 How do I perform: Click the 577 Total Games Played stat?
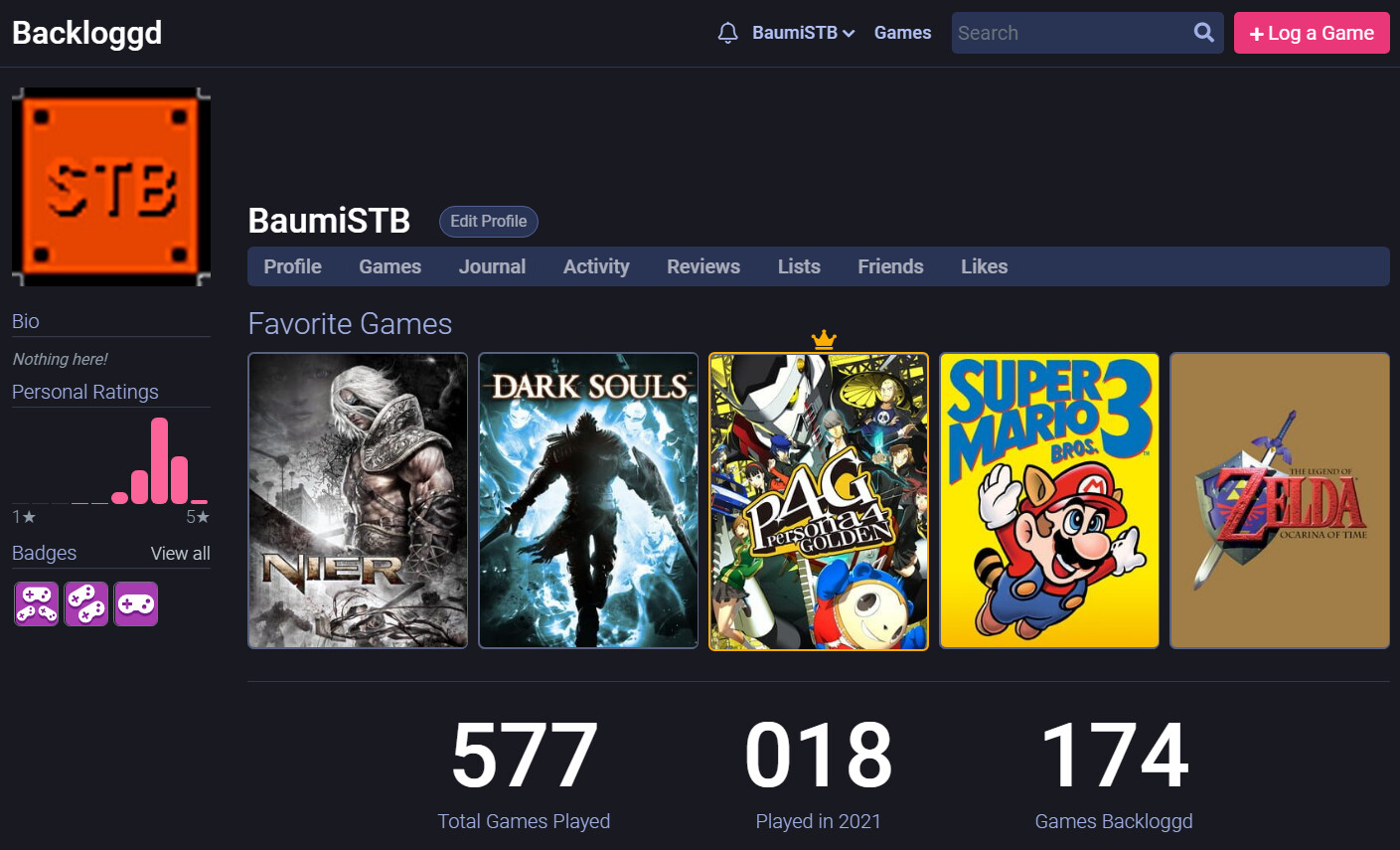click(x=524, y=775)
